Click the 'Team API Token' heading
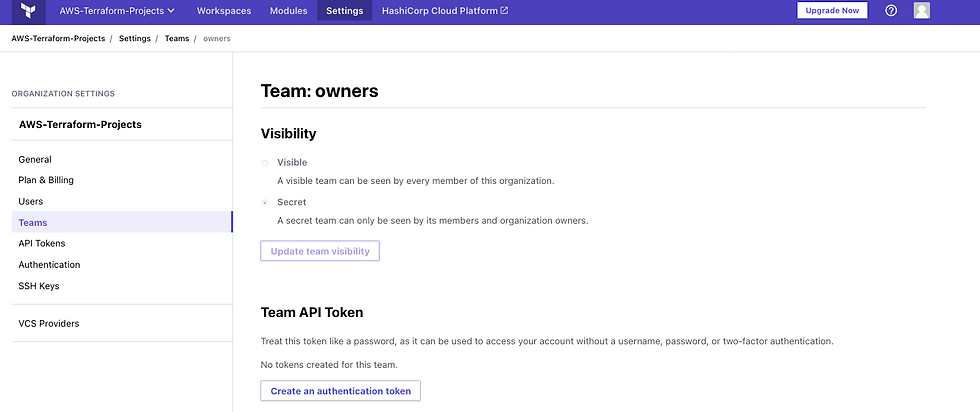 pos(312,312)
